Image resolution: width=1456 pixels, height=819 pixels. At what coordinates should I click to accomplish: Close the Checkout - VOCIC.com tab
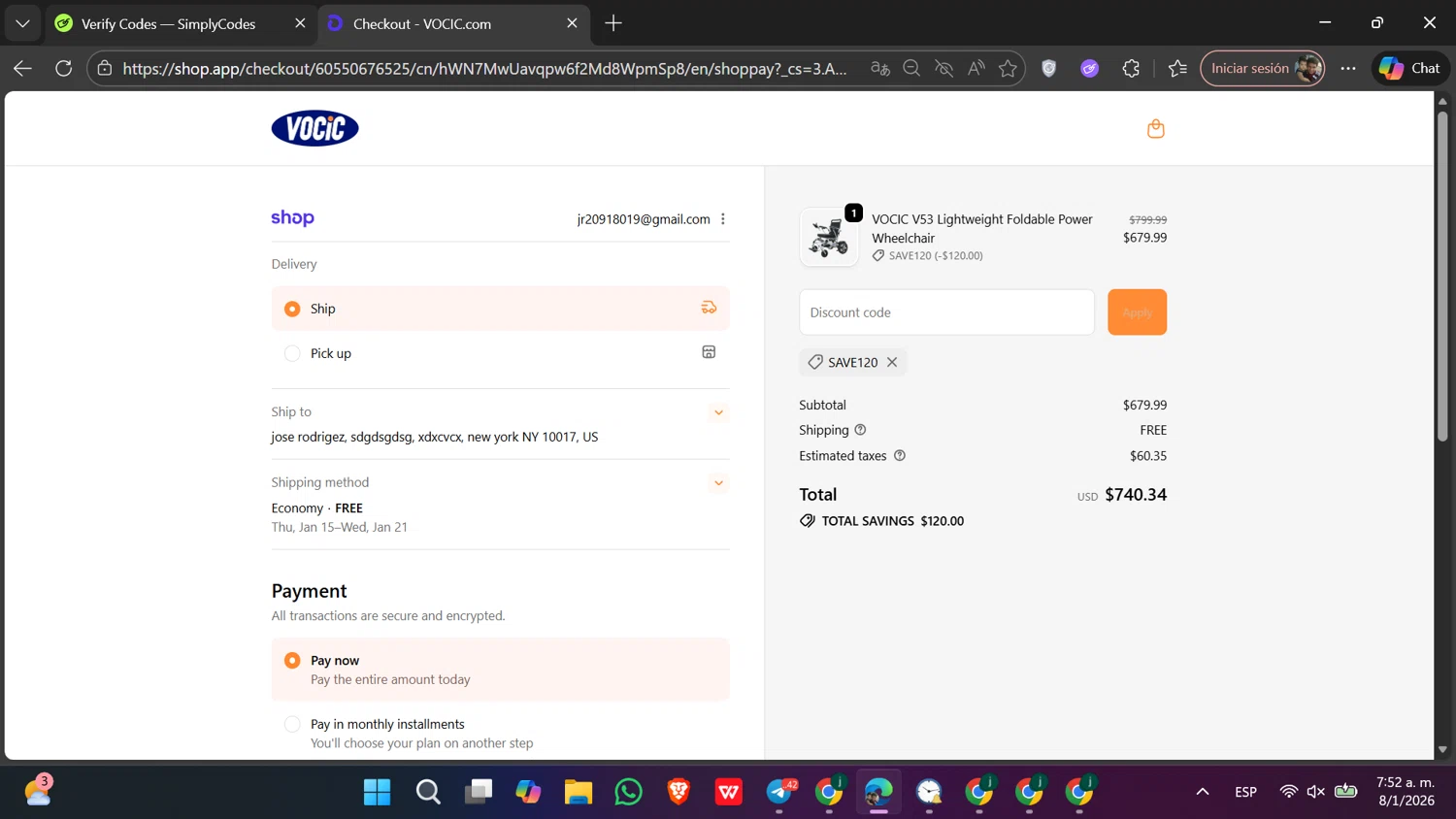(x=572, y=23)
